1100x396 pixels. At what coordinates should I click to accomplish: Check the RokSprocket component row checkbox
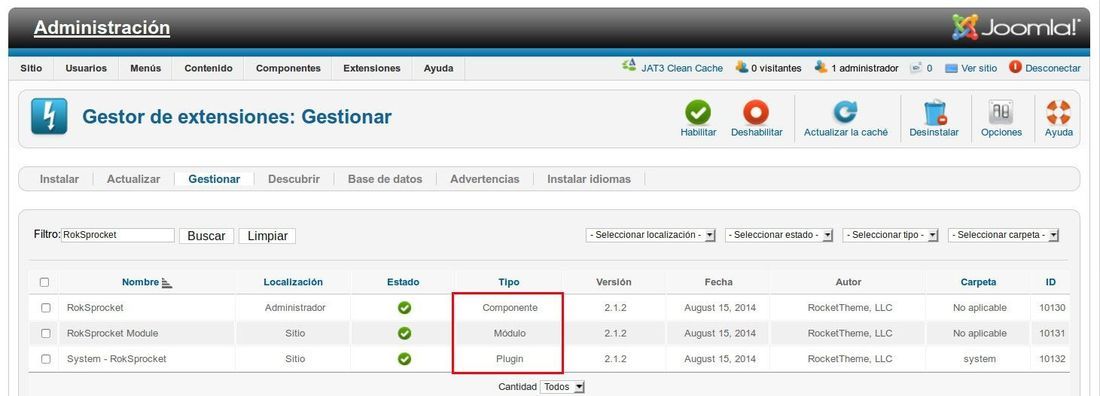click(x=46, y=308)
